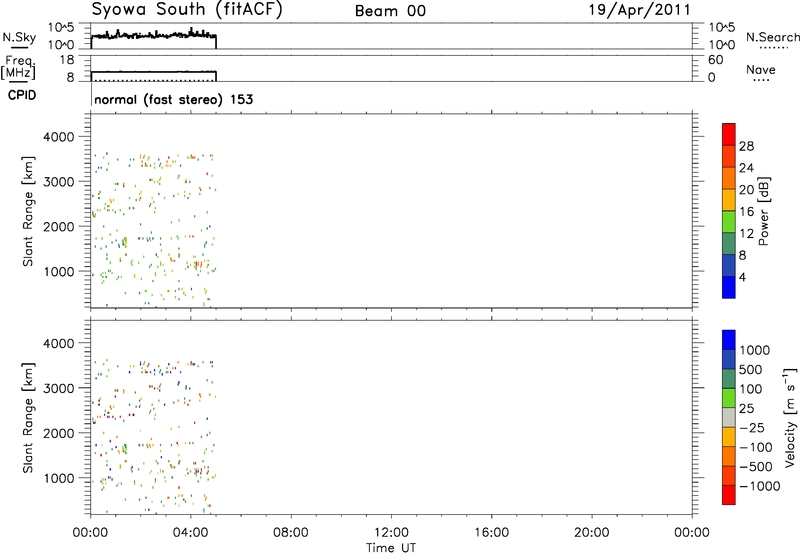800x554 pixels.
Task: Click the 'Nave' legend label
Action: [x=761, y=70]
